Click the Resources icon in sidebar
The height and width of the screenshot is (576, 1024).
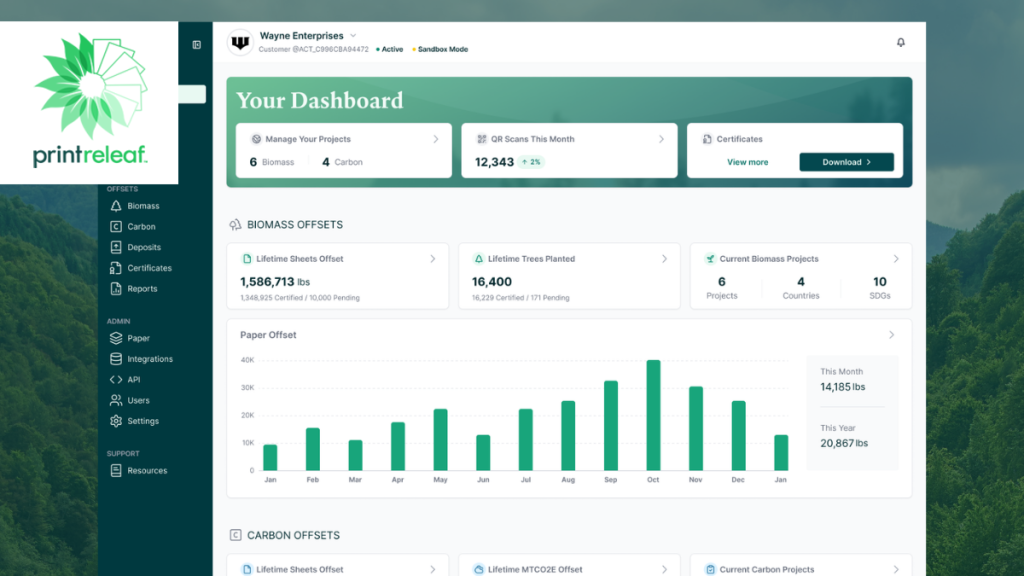[x=116, y=470]
